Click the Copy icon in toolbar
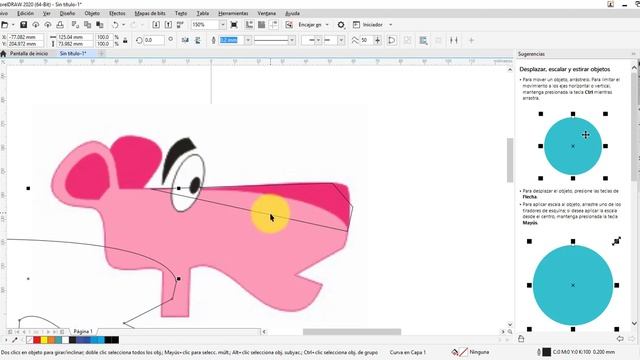Viewport: 640px width, 360px height. tap(87, 25)
